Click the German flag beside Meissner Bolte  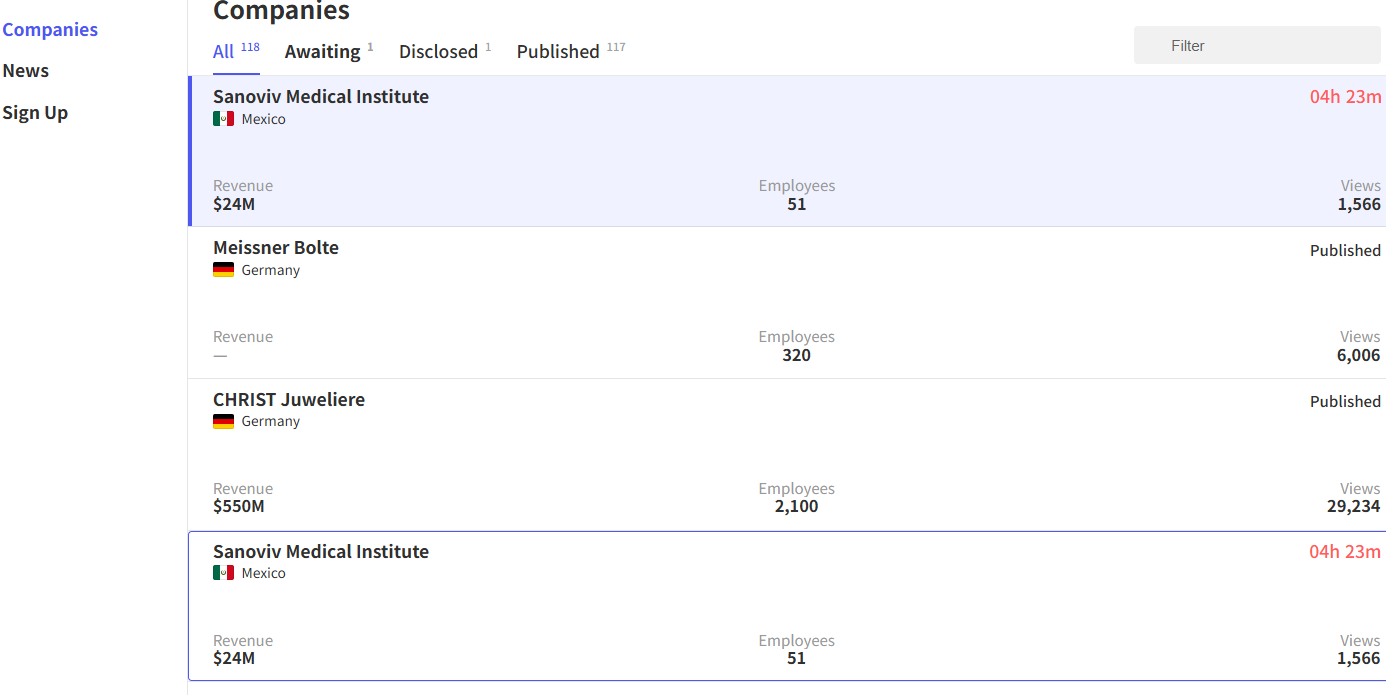click(223, 270)
